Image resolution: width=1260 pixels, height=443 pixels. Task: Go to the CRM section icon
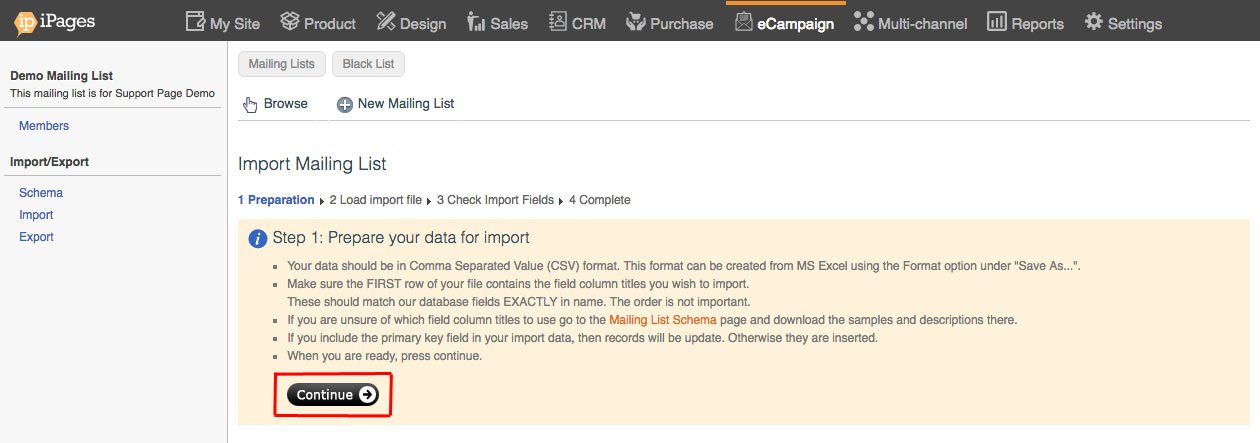pyautogui.click(x=557, y=22)
